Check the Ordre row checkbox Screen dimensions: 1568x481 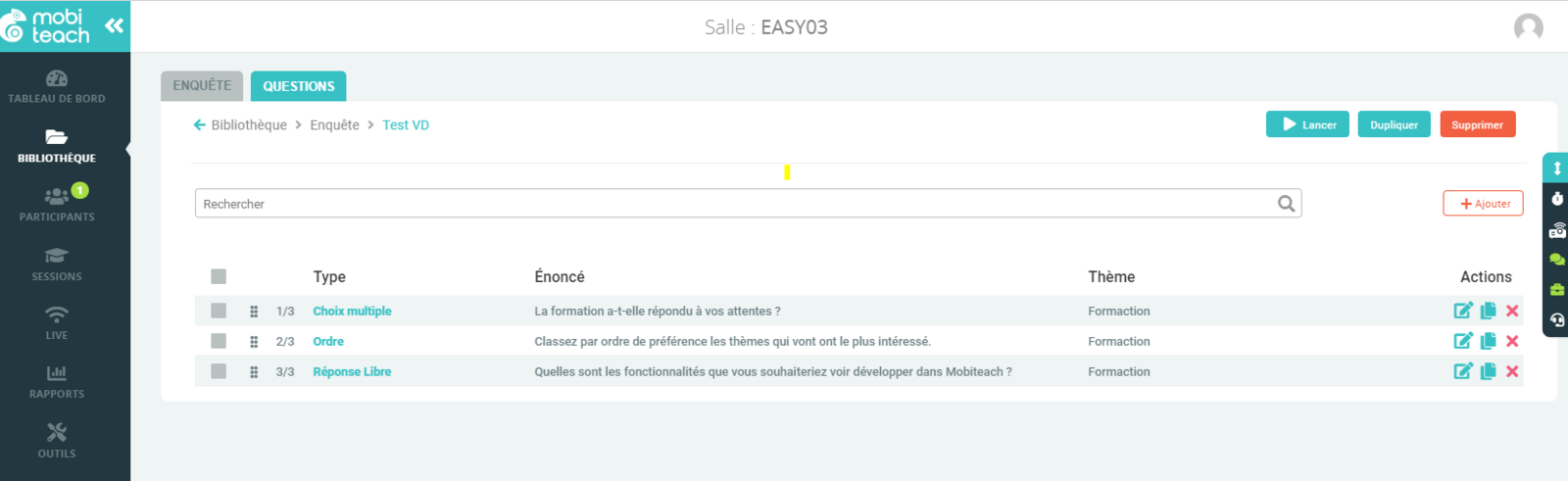click(x=219, y=341)
